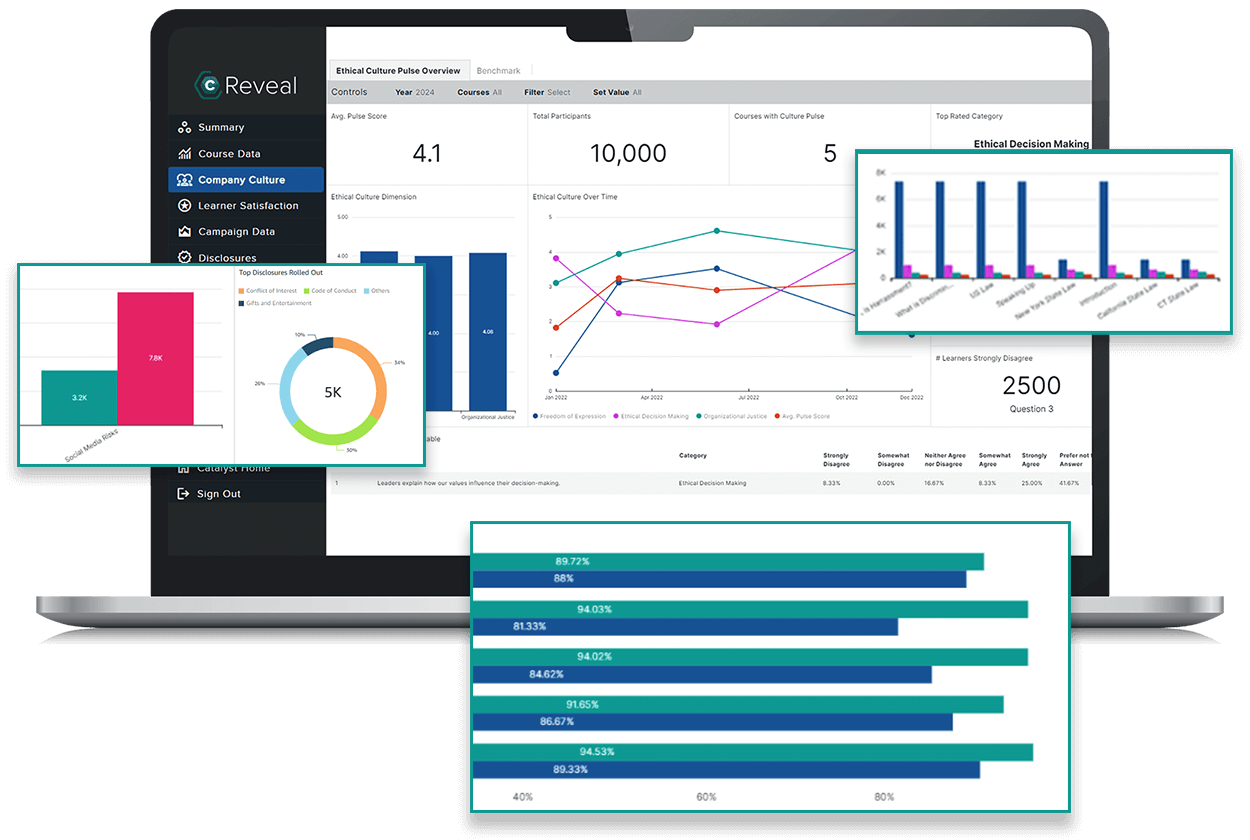Expand the Courses filter set to All
1250x840 pixels.
pos(481,91)
